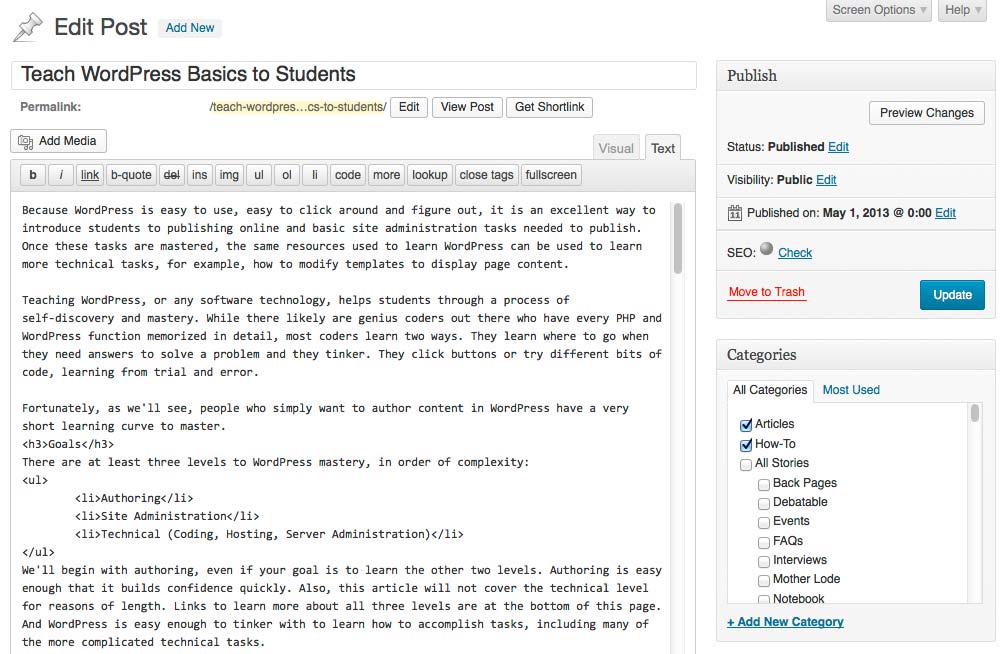This screenshot has width=1001, height=654.
Task: Click the Categories list scrollbar thumb
Action: 975,413
